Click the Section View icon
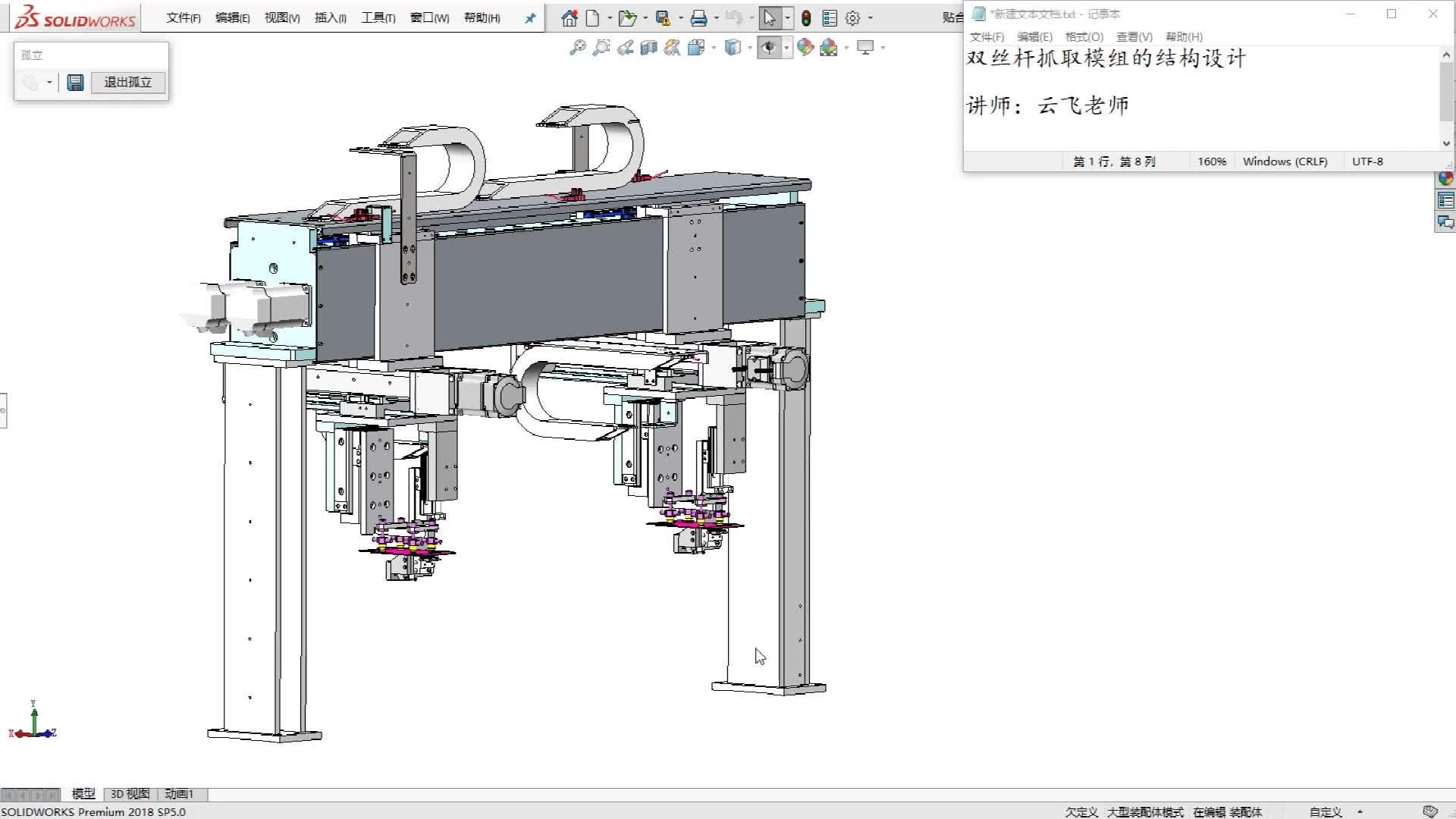 coord(648,48)
